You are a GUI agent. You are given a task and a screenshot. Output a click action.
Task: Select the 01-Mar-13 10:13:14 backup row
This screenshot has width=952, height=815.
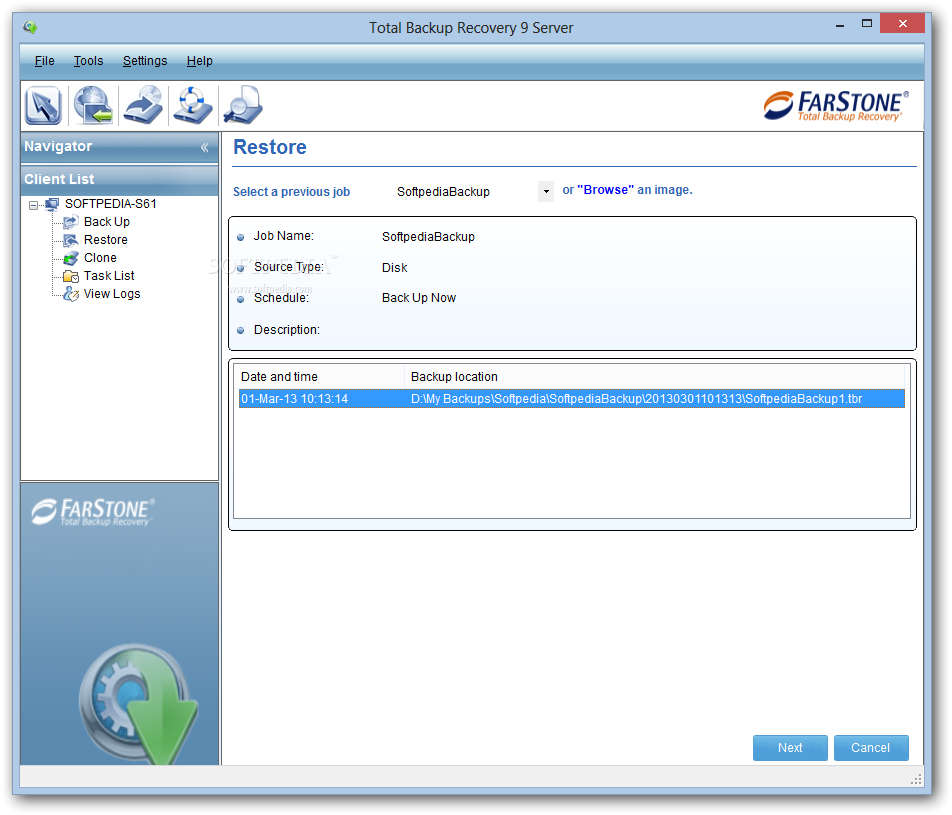coord(571,399)
